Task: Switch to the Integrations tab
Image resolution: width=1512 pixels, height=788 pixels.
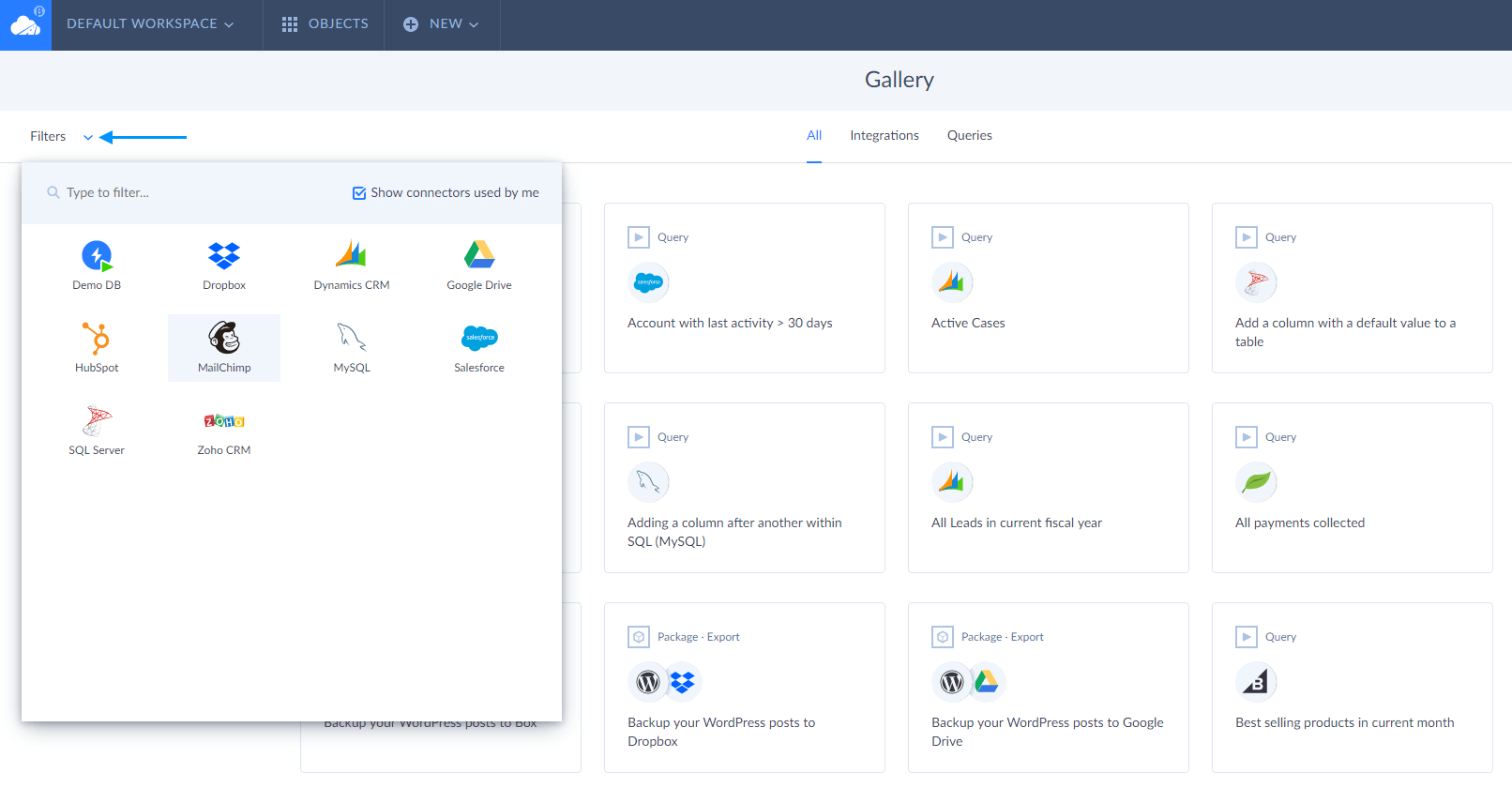Action: (x=885, y=136)
